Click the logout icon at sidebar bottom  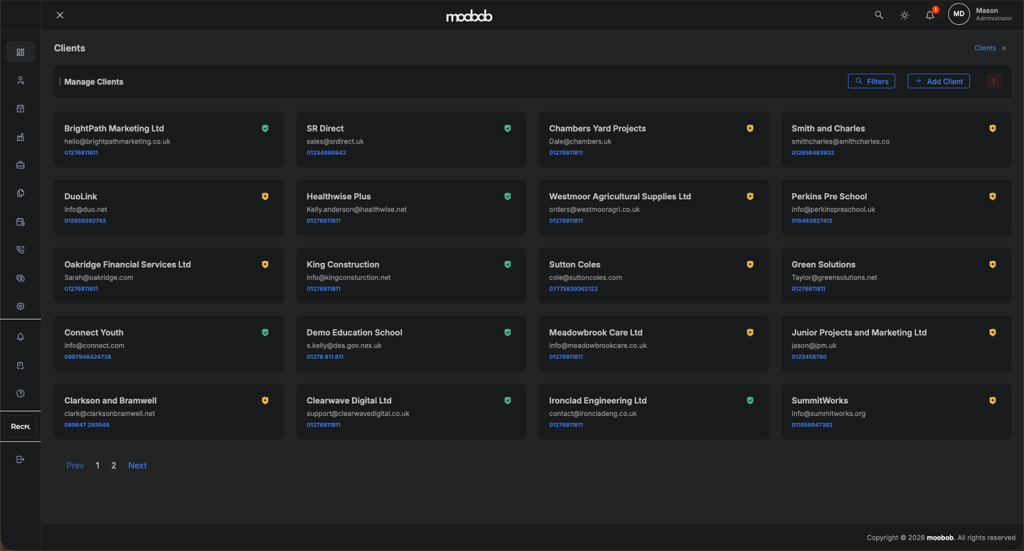click(x=20, y=459)
